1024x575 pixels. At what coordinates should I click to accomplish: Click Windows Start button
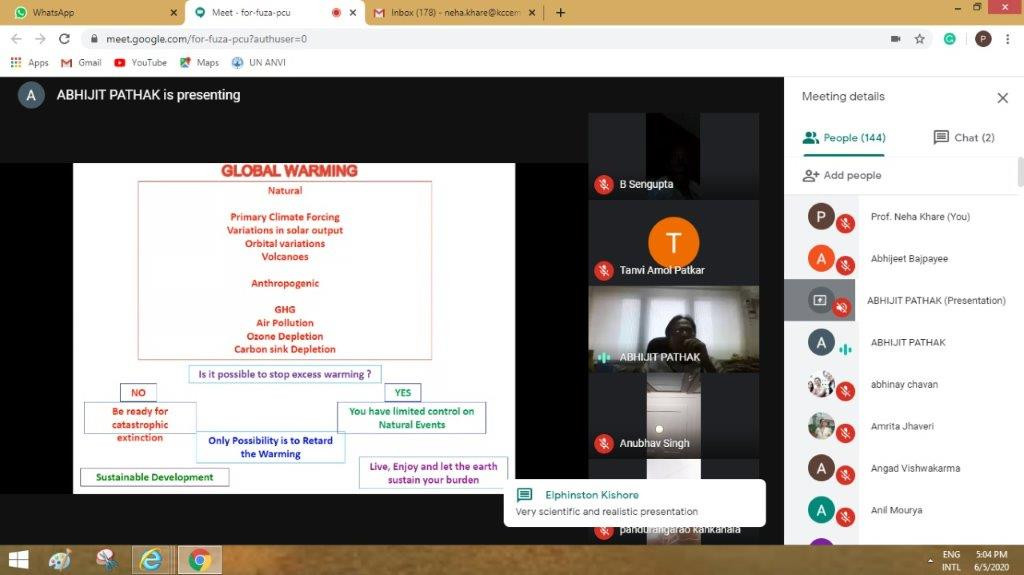18,560
